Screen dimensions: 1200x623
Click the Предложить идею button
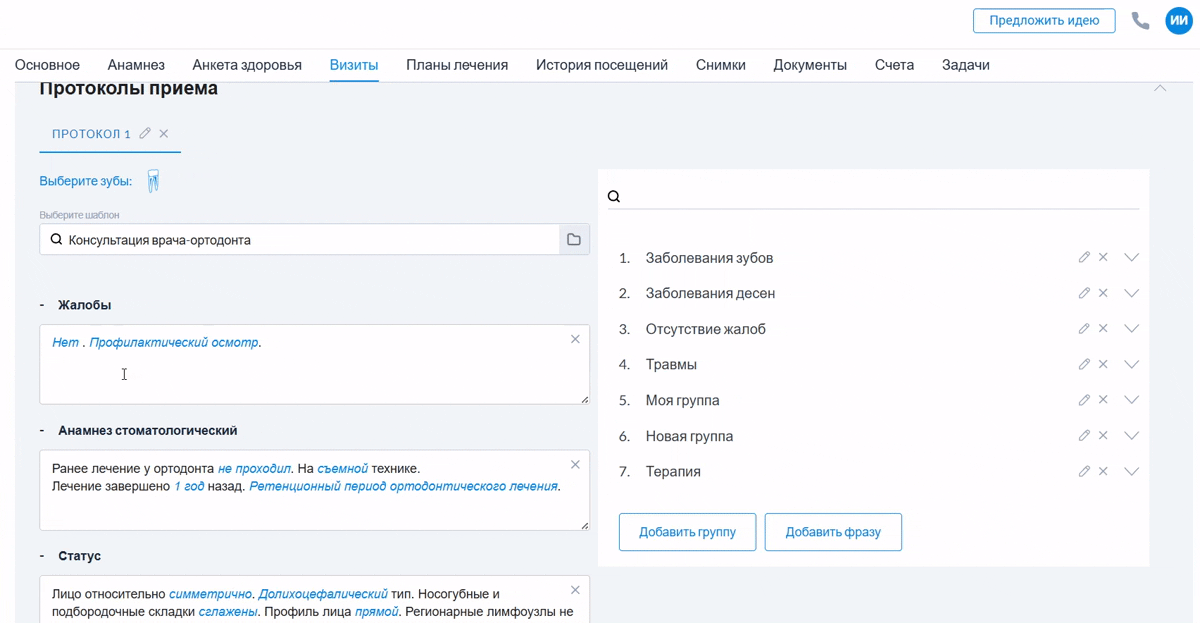click(1044, 20)
